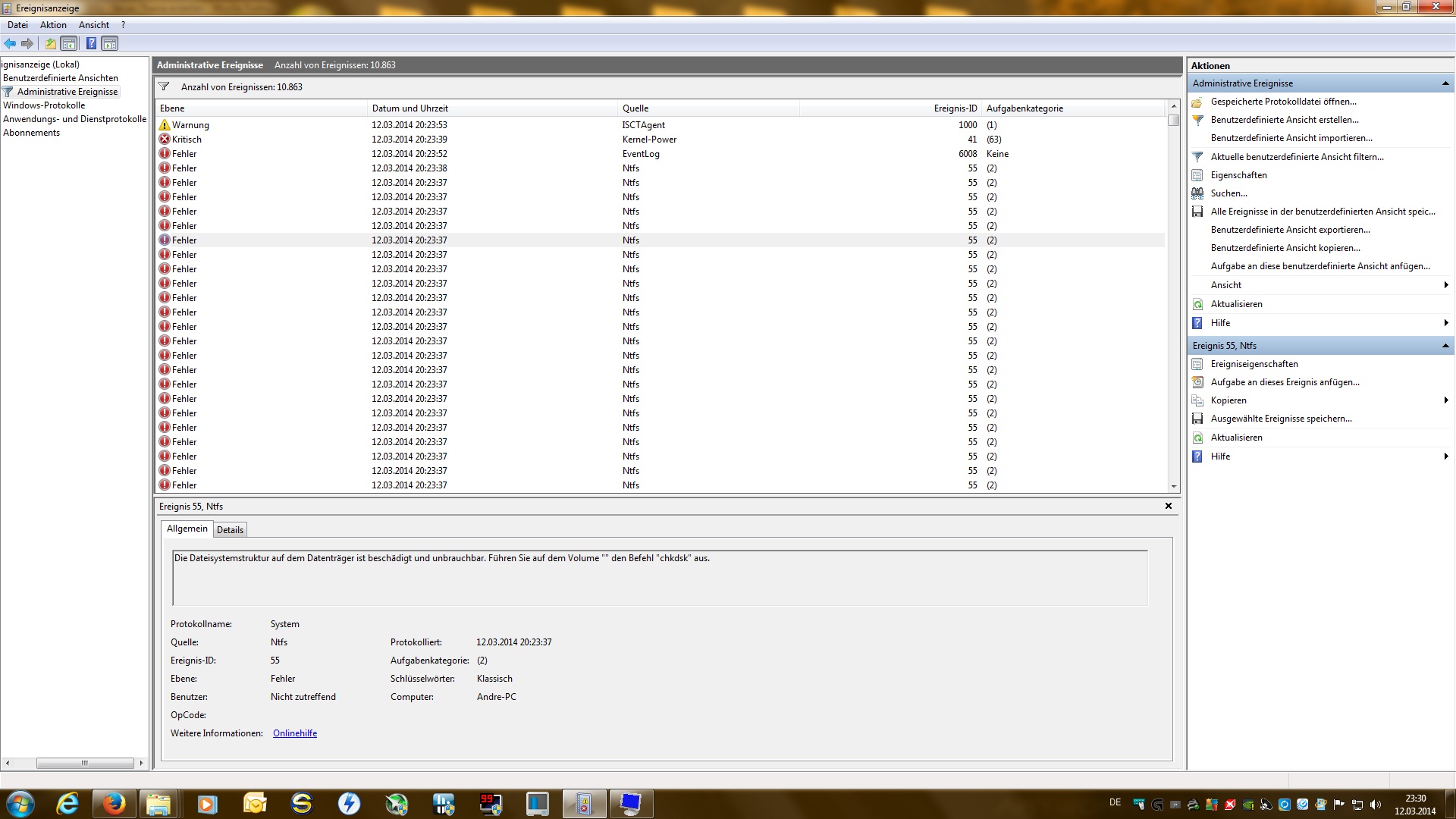Click the up-one-level folder toolbar icon

(51, 43)
